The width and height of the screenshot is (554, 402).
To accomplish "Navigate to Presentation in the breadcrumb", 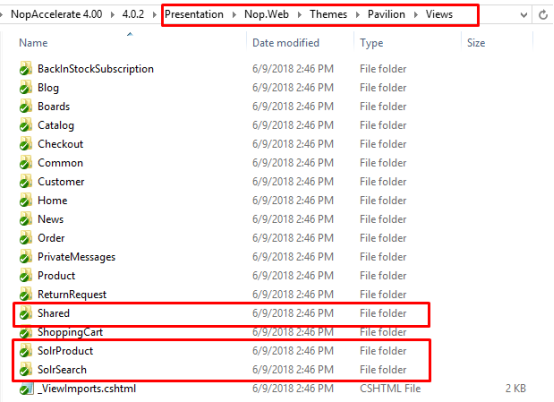I will pos(194,14).
